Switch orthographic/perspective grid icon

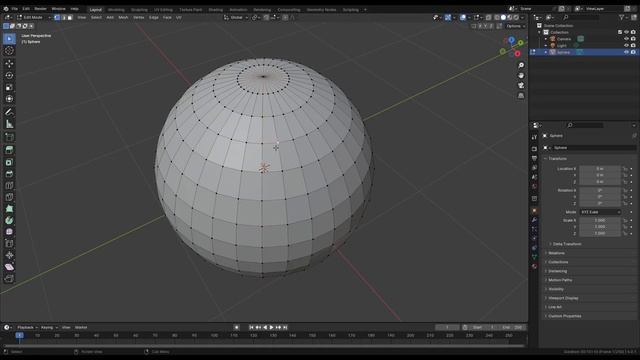[x=521, y=96]
